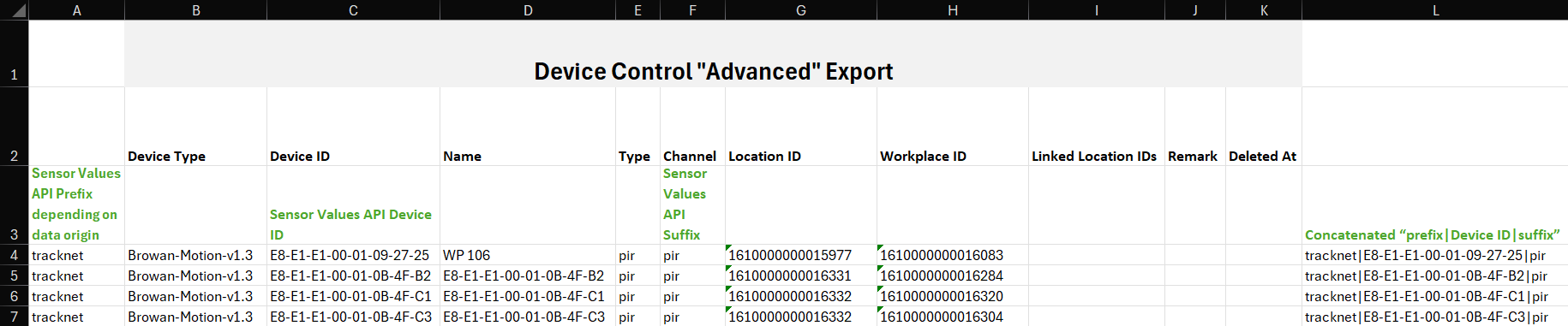Select column J header
Image resolution: width=1568 pixels, height=326 pixels.
pyautogui.click(x=1195, y=10)
